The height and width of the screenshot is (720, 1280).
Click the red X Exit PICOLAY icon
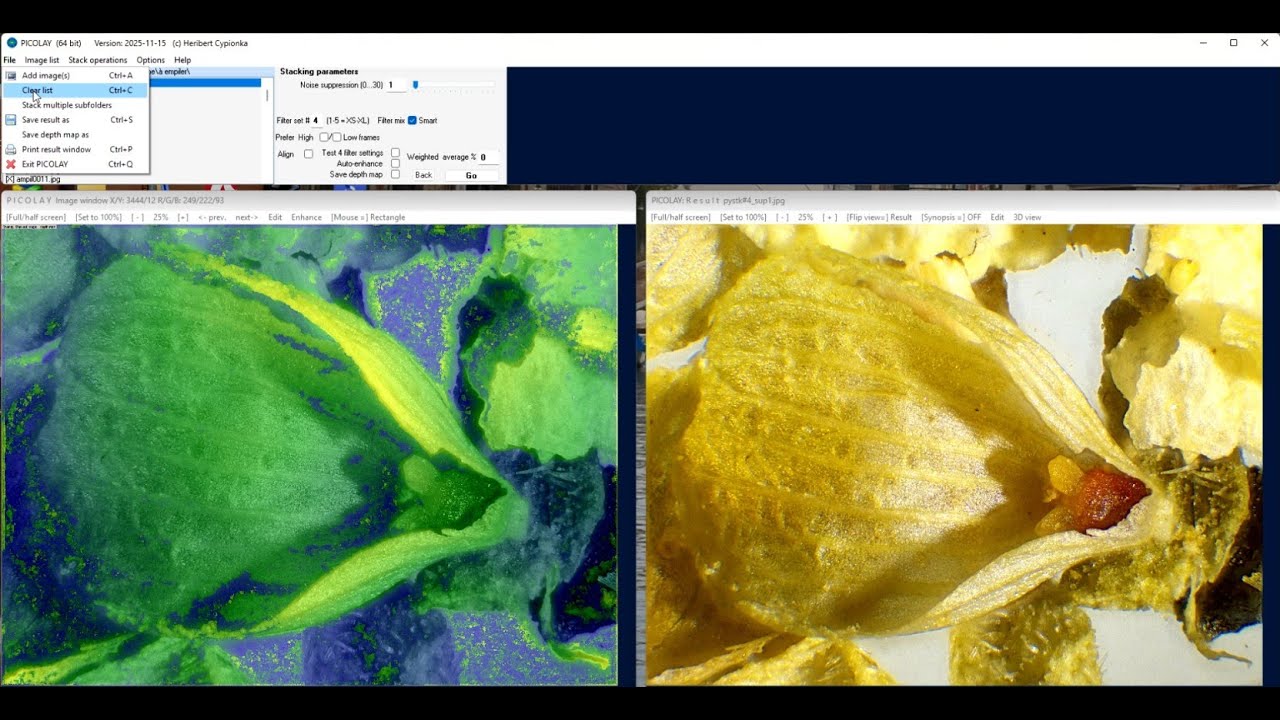10,164
